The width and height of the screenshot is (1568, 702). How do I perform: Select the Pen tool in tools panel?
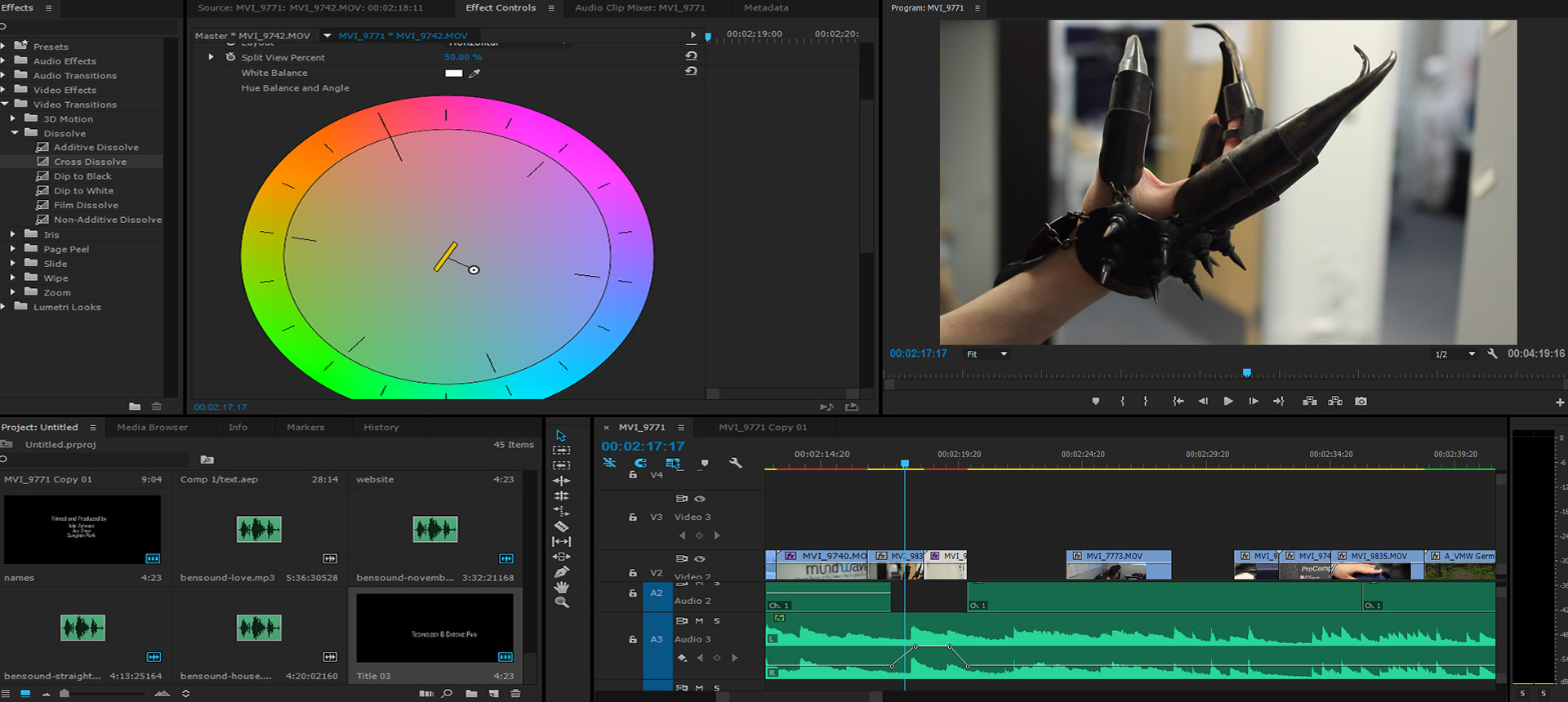point(561,572)
